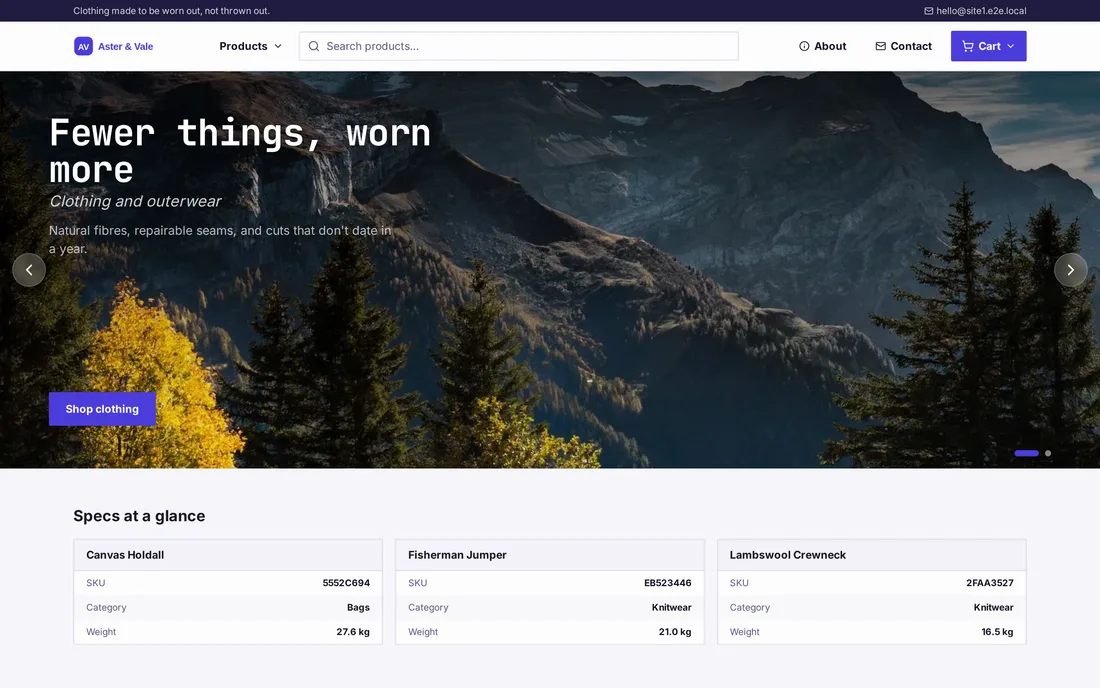Image resolution: width=1100 pixels, height=688 pixels.
Task: Open the Aster & Vale home link
Action: pyautogui.click(x=114, y=46)
